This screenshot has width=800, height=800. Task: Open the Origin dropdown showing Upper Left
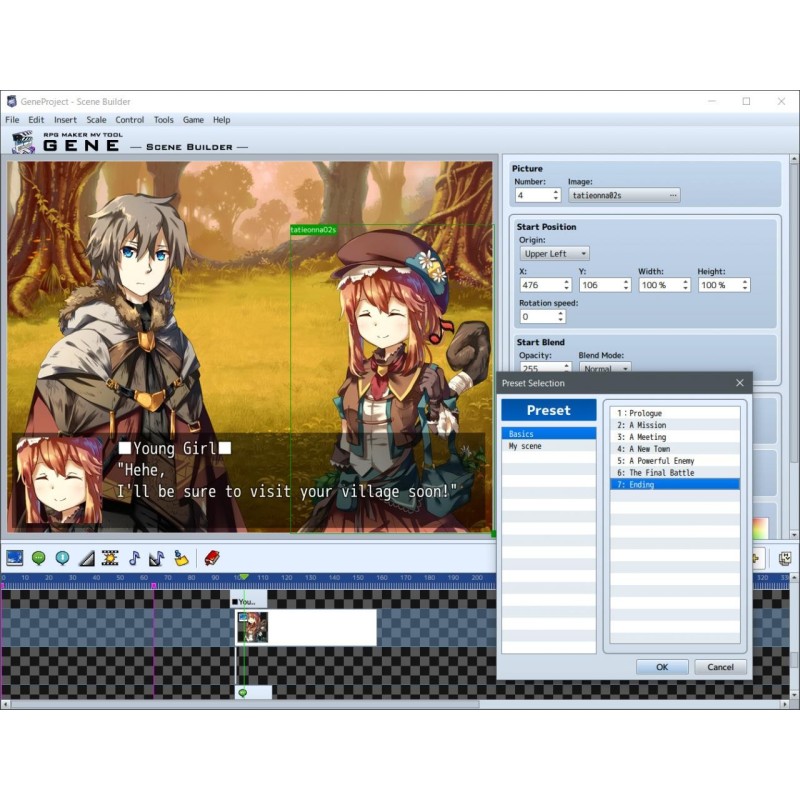[x=554, y=254]
